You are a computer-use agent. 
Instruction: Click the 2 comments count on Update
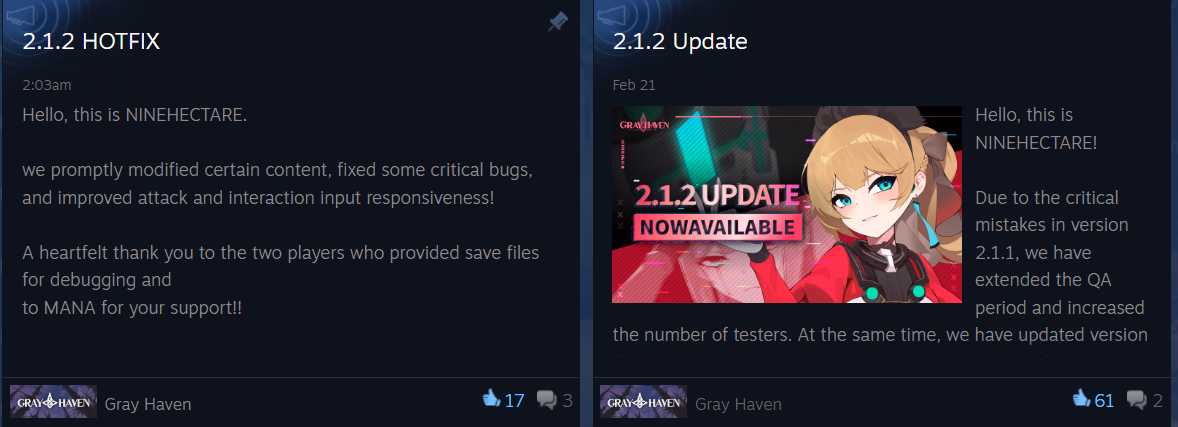tap(1158, 401)
